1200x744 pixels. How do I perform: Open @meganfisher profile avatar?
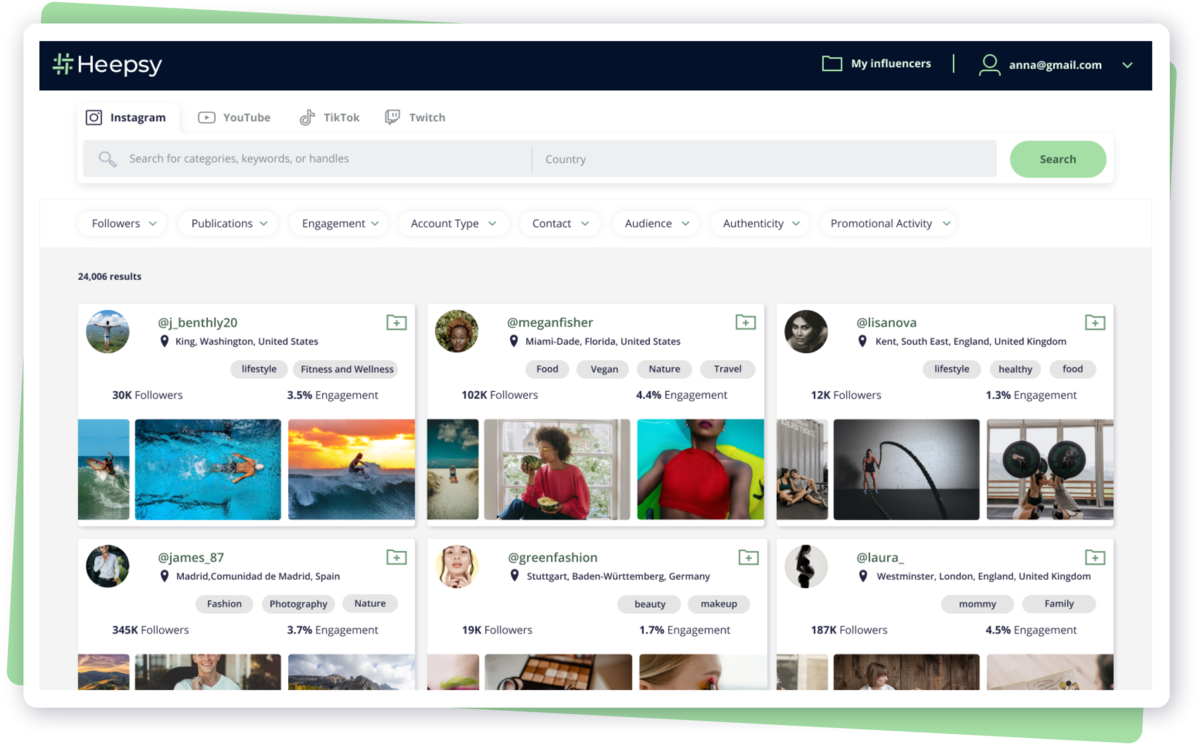(x=457, y=331)
